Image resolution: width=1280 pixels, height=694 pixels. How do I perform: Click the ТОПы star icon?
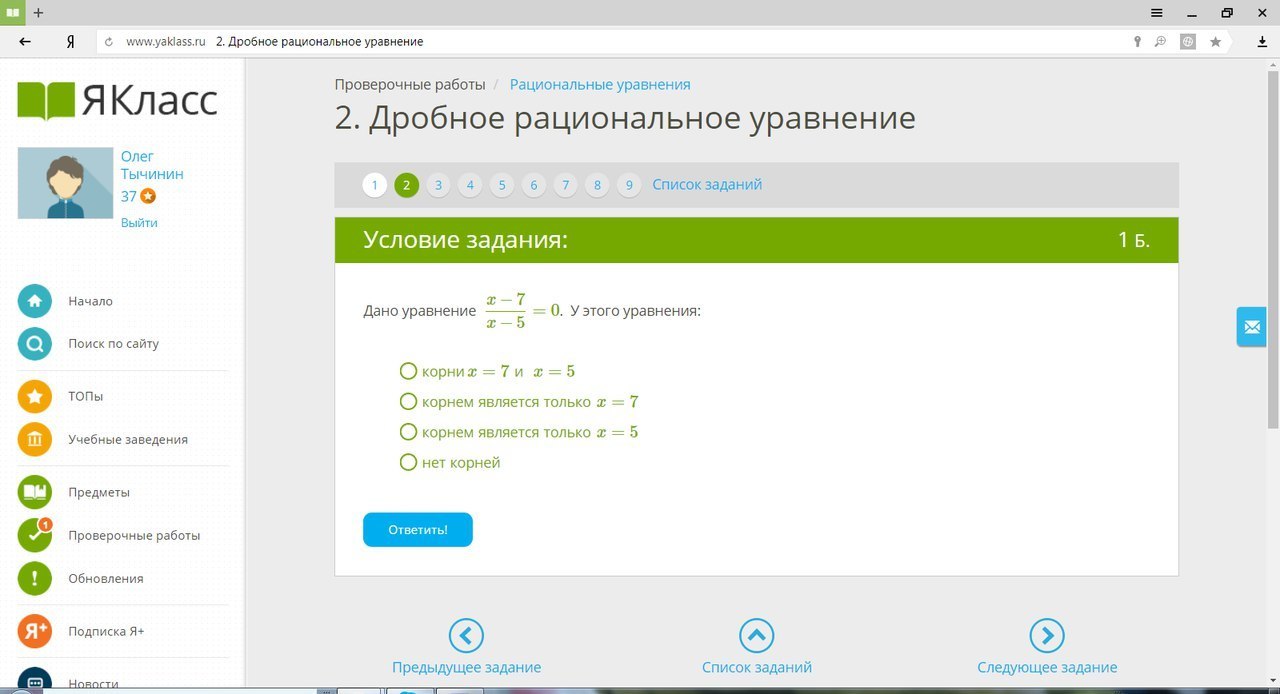click(x=34, y=396)
